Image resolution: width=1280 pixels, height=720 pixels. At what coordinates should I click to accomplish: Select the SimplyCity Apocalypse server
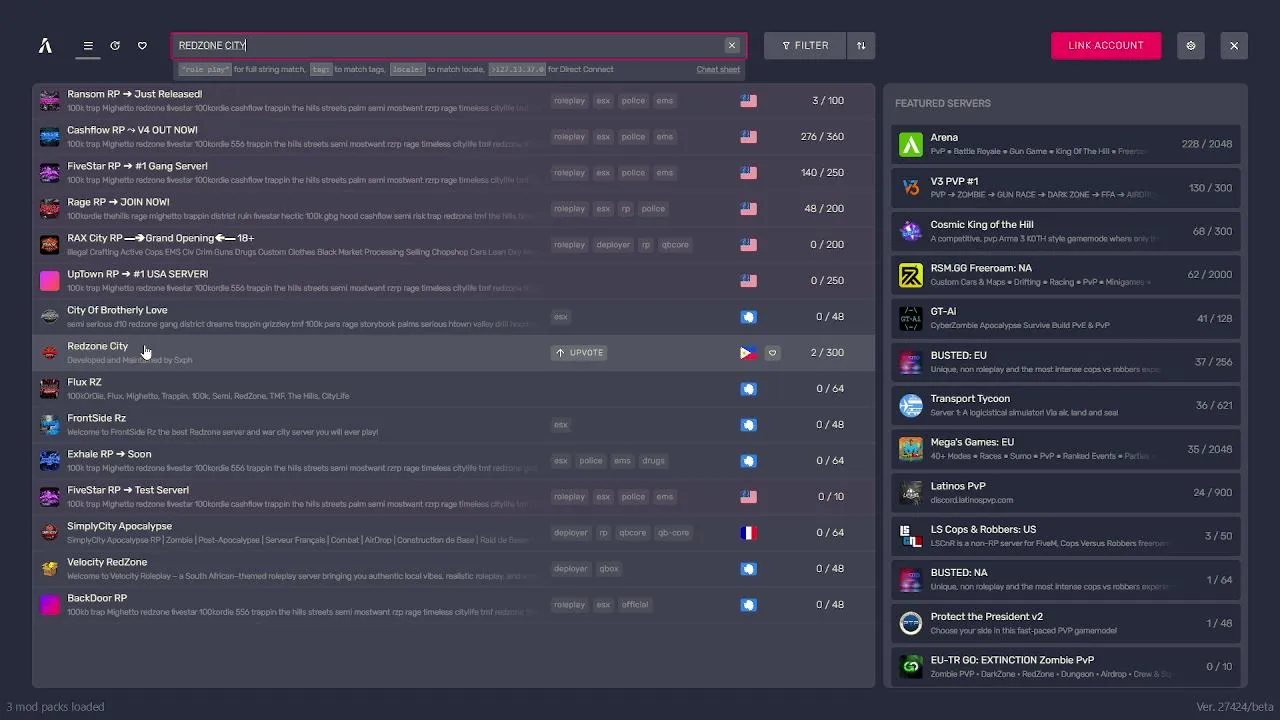pos(454,532)
